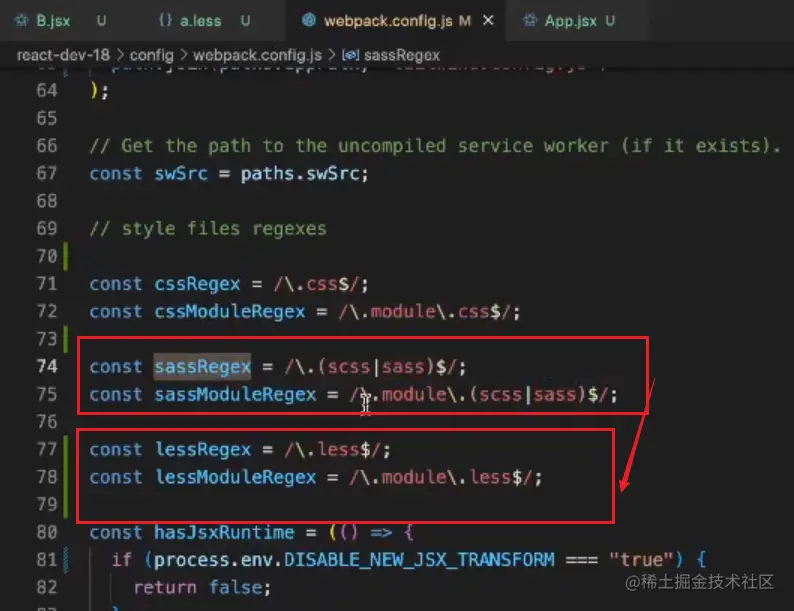
Task: Click the "true" string literal on line 81
Action: (x=641, y=559)
